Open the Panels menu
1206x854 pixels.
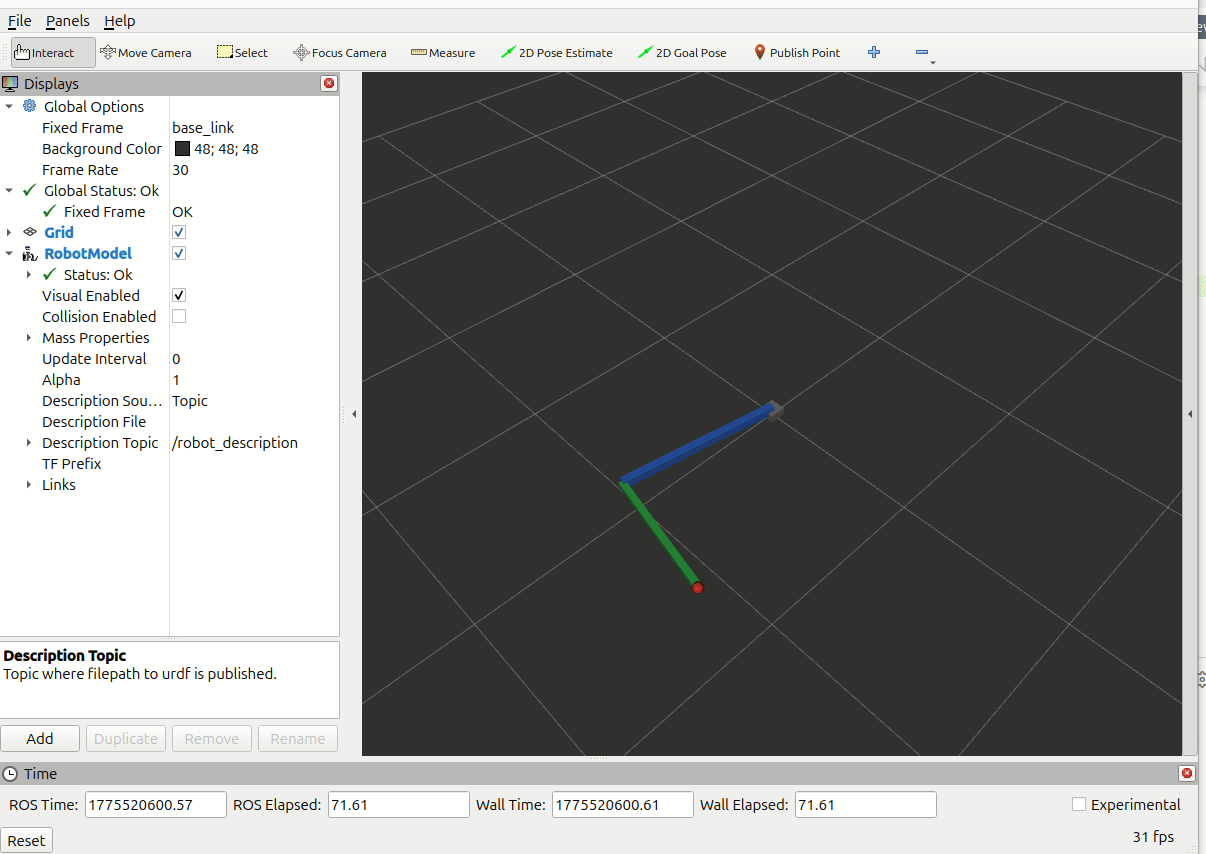click(x=67, y=21)
